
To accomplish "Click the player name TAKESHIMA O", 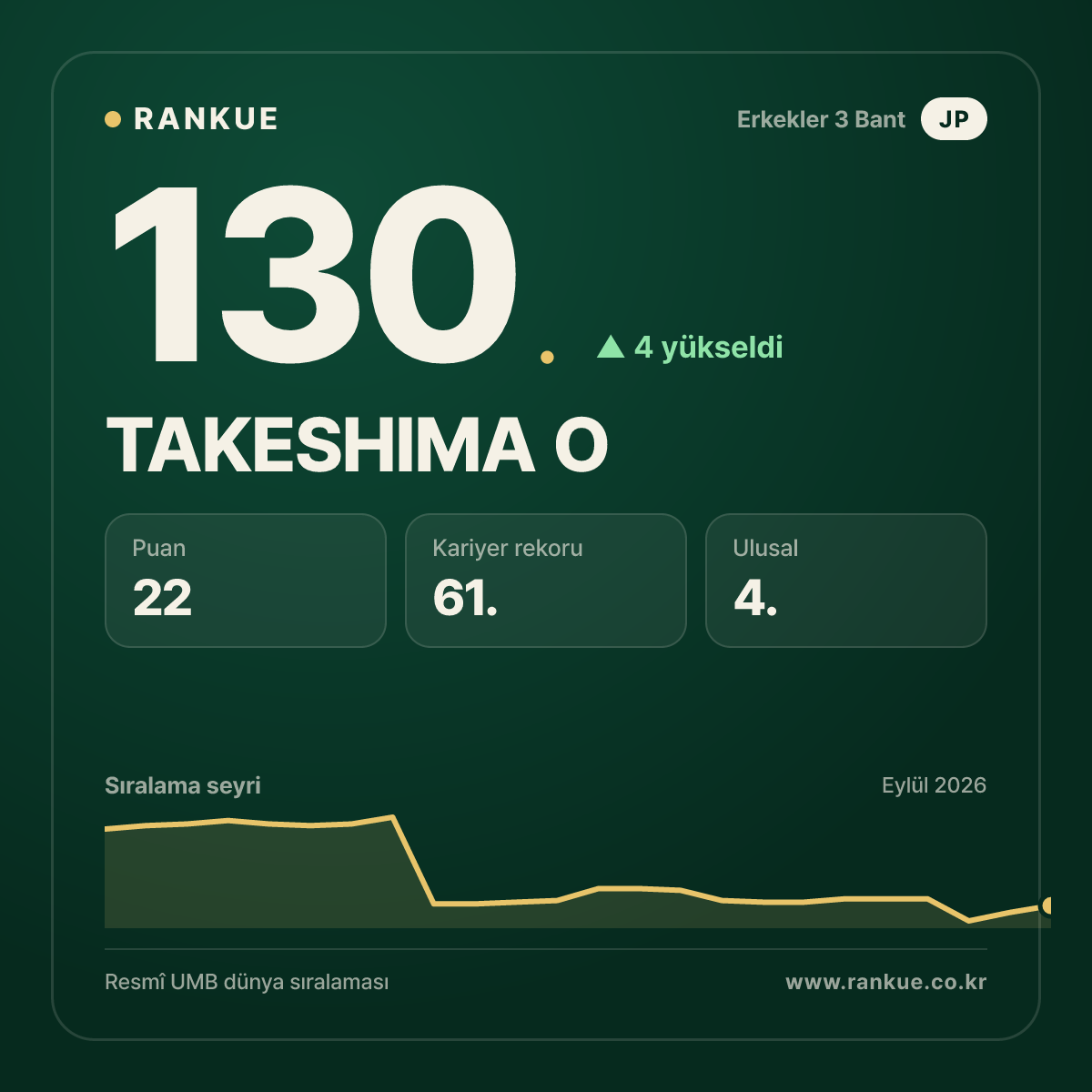I will [x=358, y=445].
